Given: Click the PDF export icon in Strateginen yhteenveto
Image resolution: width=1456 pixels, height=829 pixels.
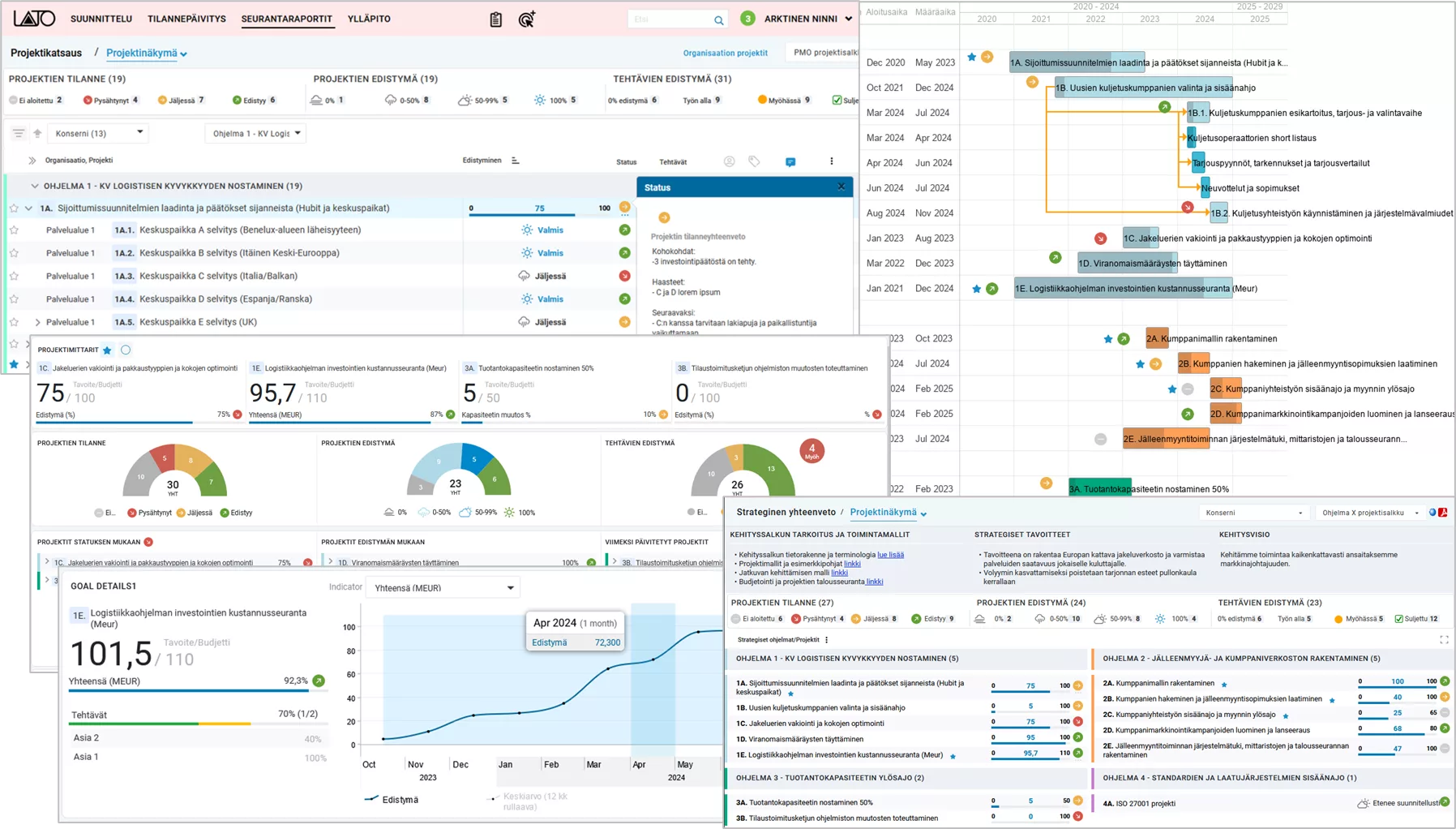Looking at the screenshot, I should point(1443,513).
